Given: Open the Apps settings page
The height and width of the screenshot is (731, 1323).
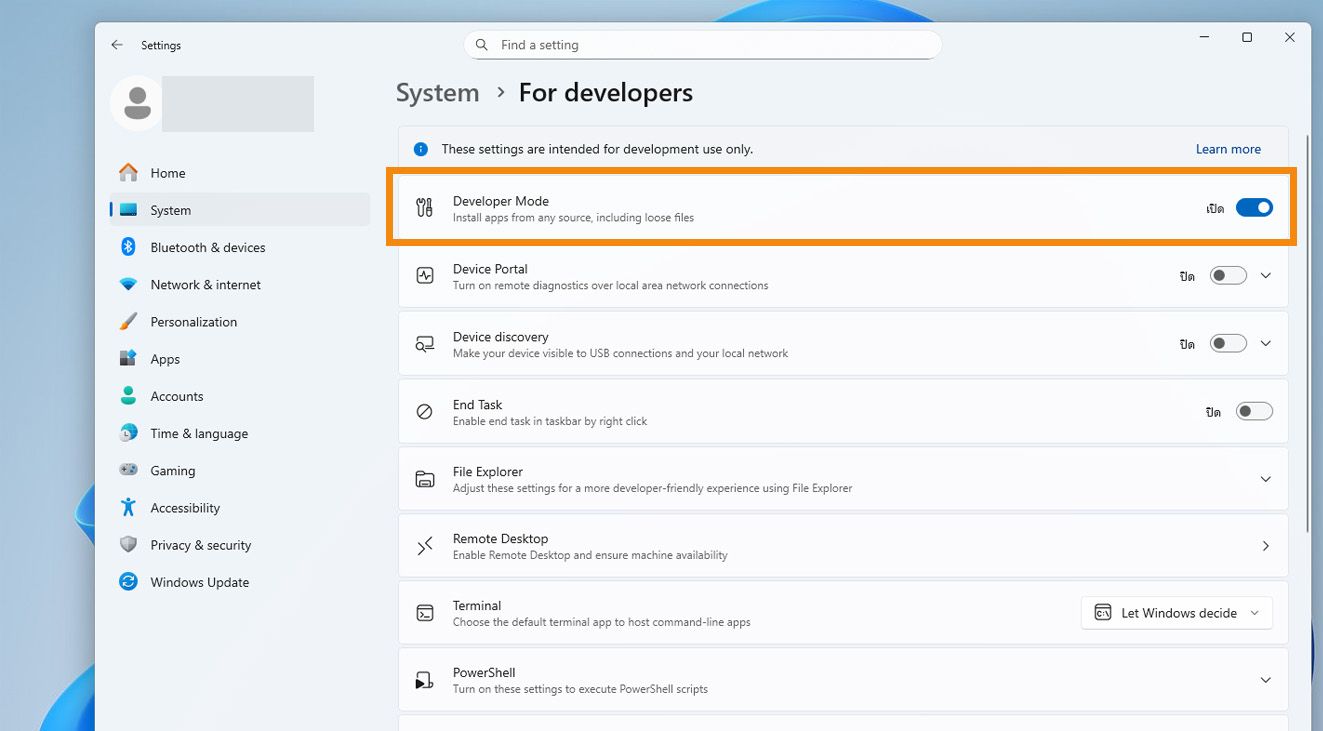Looking at the screenshot, I should (x=165, y=359).
